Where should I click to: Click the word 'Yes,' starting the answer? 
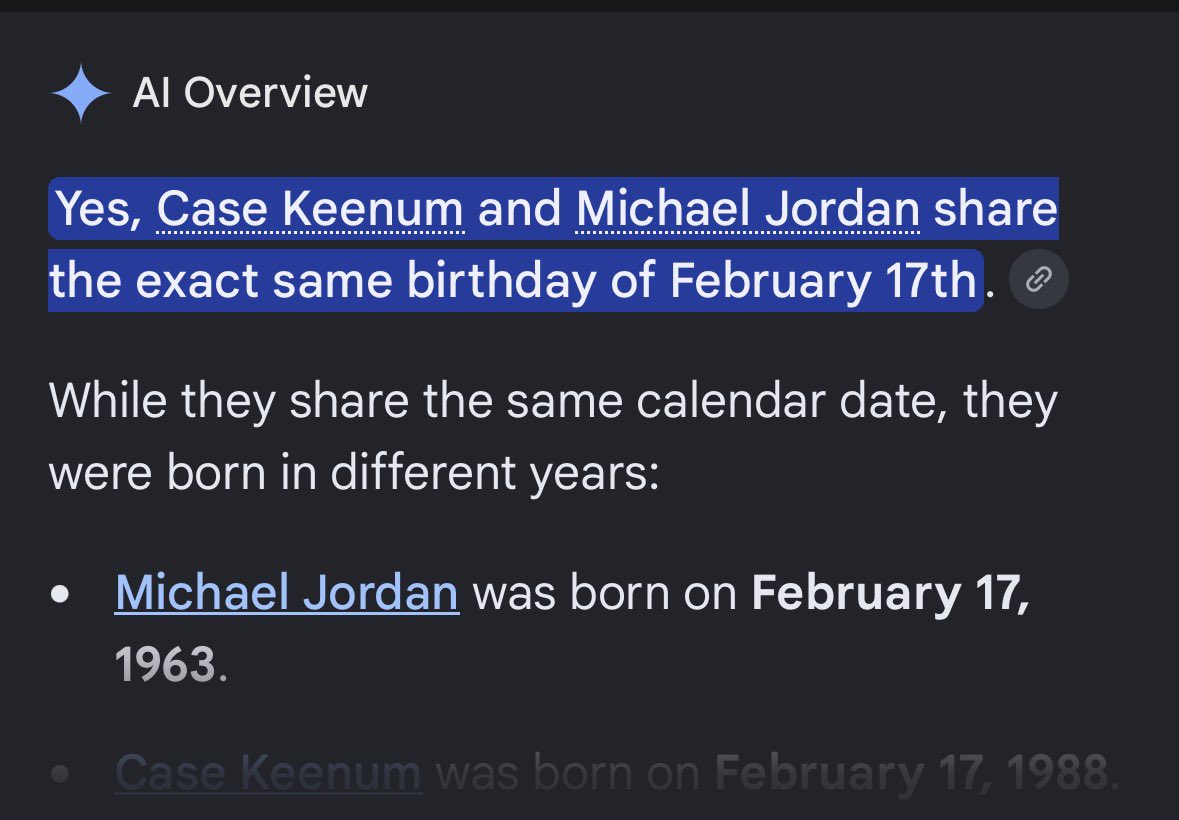coord(99,208)
